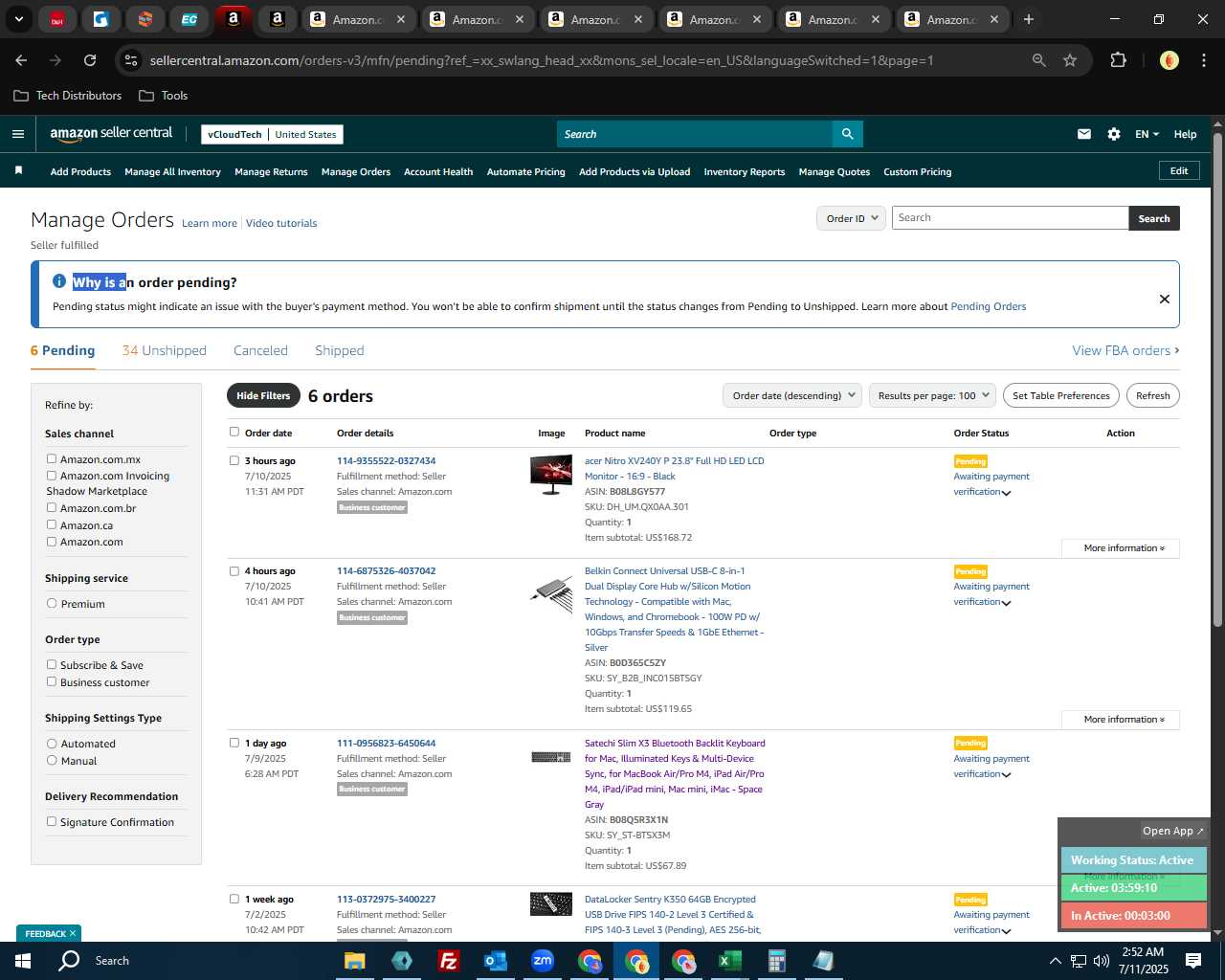The height and width of the screenshot is (980, 1225).
Task: Open the mail messages icon
Action: point(1084,134)
